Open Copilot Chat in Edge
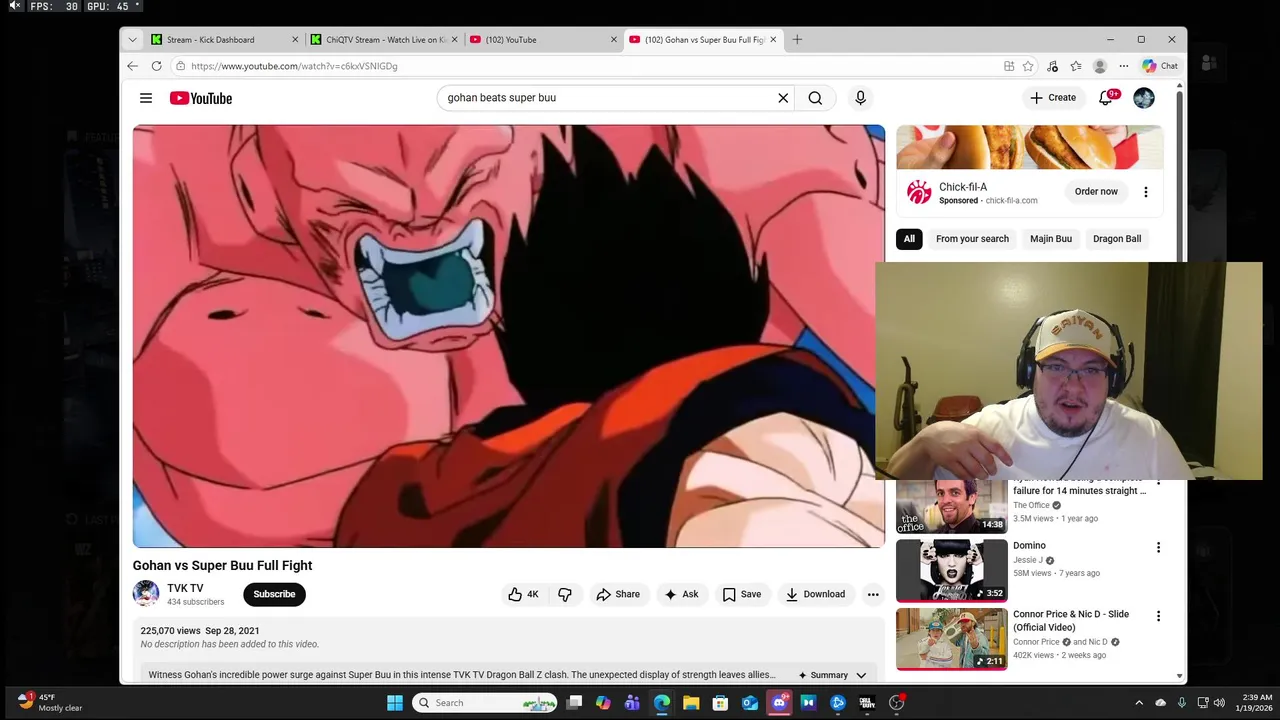This screenshot has height=720, width=1280. [1160, 66]
